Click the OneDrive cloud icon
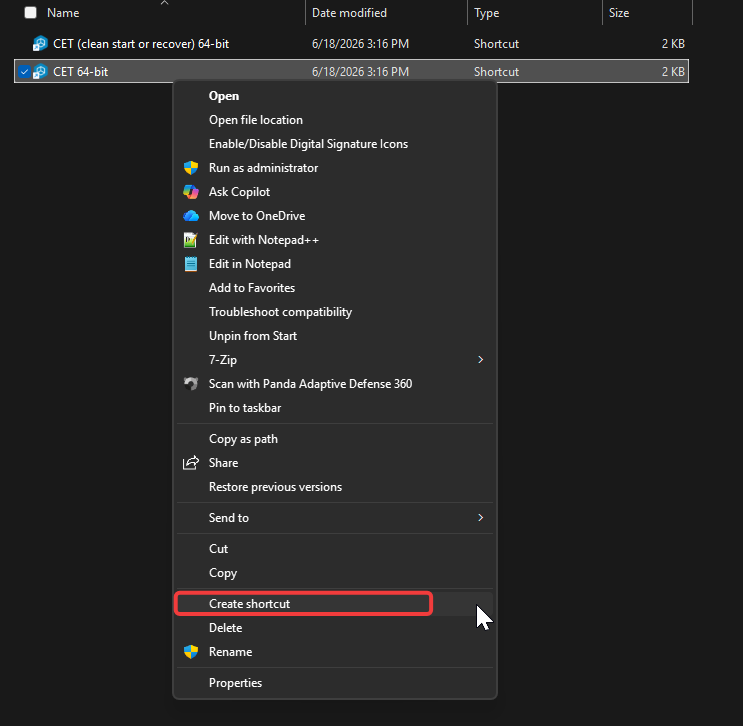743x726 pixels. tap(191, 216)
